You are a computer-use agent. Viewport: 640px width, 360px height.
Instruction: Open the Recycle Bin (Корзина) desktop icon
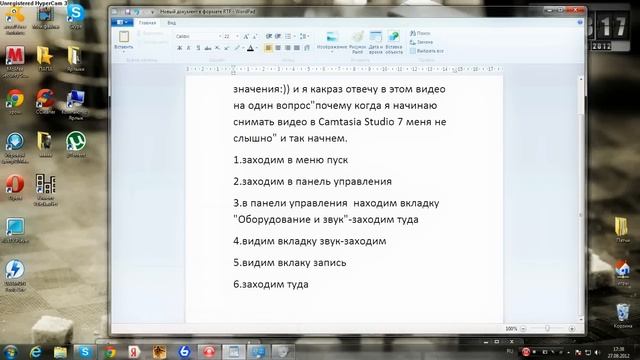click(x=623, y=316)
